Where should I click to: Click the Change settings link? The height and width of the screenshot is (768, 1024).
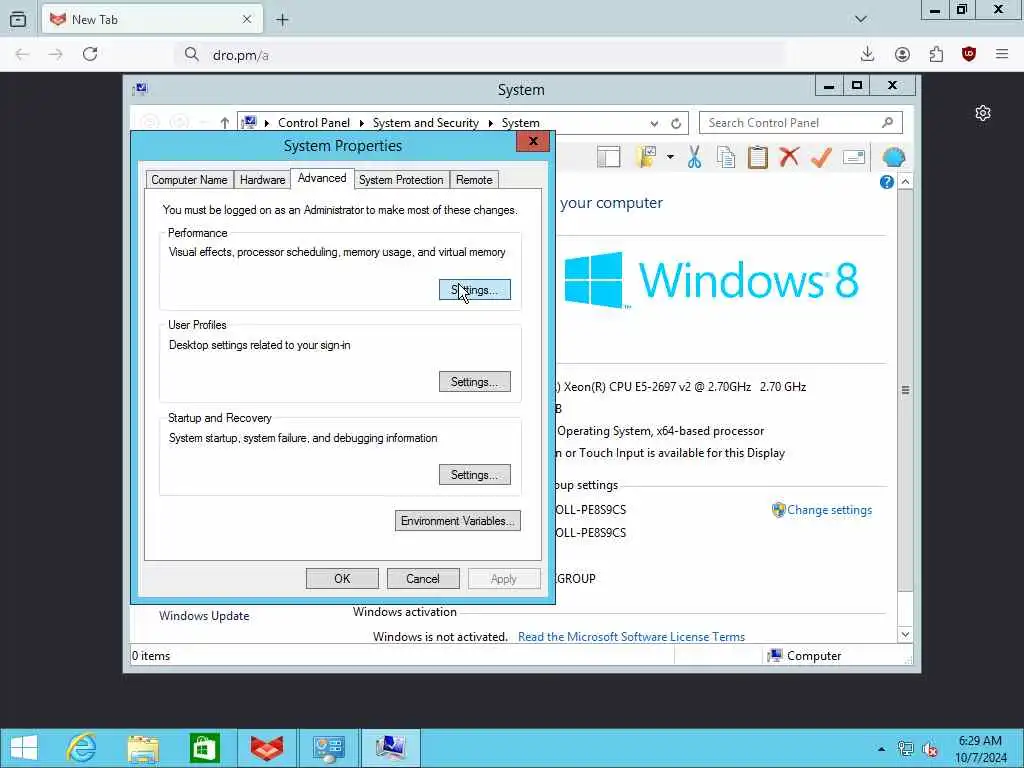[x=829, y=510]
